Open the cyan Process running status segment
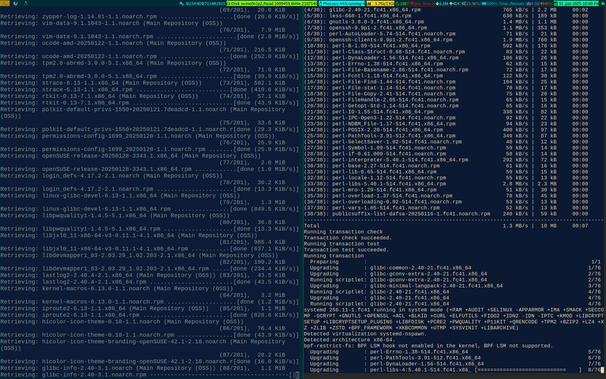The width and height of the screenshot is (606, 379). tap(342, 3)
